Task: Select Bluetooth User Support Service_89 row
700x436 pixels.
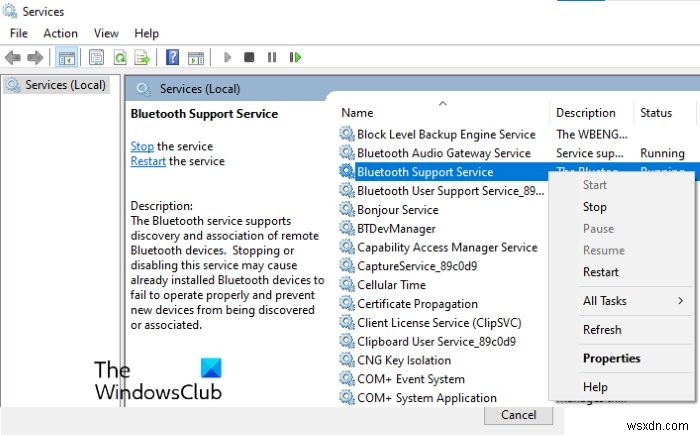Action: pyautogui.click(x=450, y=191)
